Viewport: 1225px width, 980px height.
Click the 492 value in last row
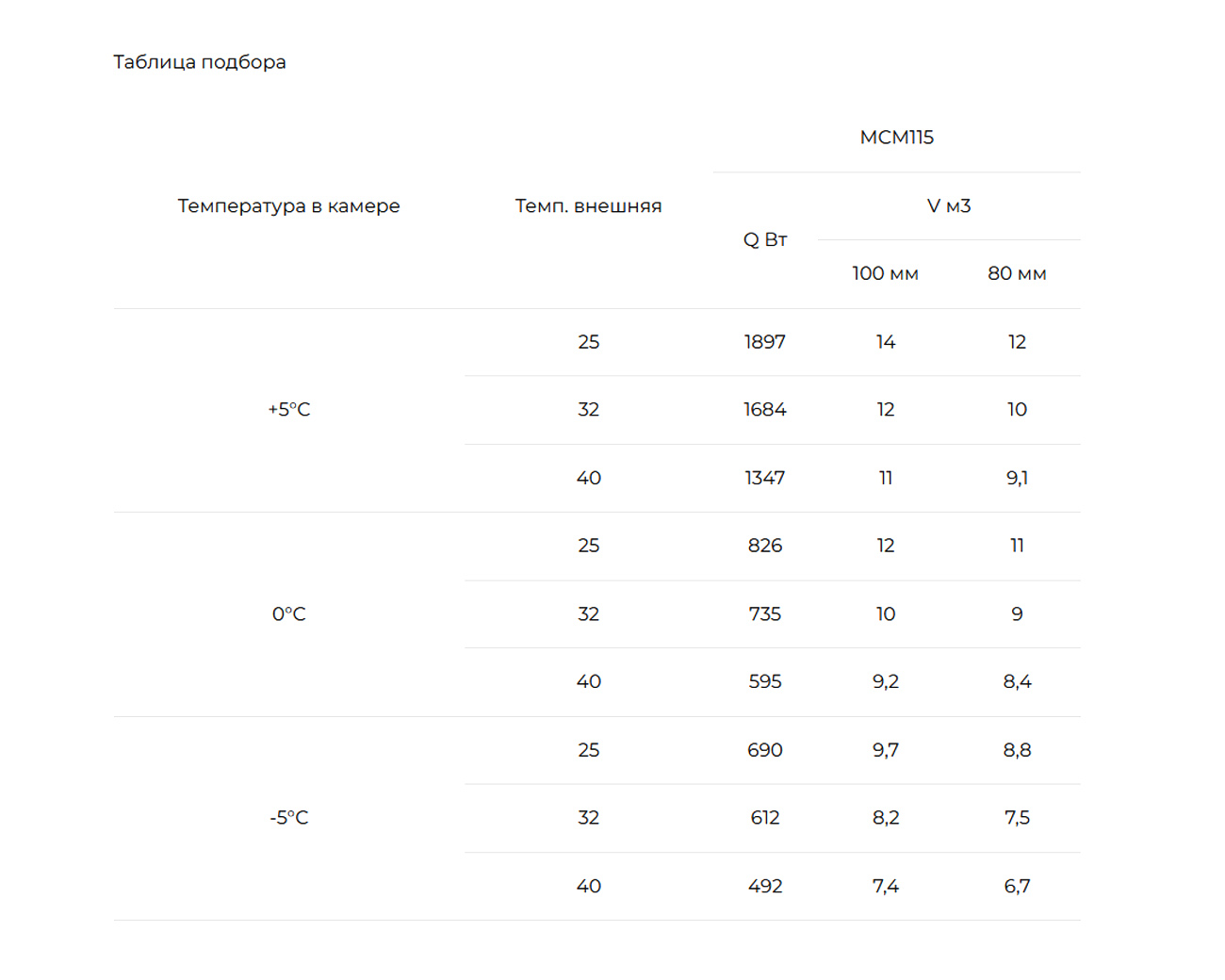(764, 887)
